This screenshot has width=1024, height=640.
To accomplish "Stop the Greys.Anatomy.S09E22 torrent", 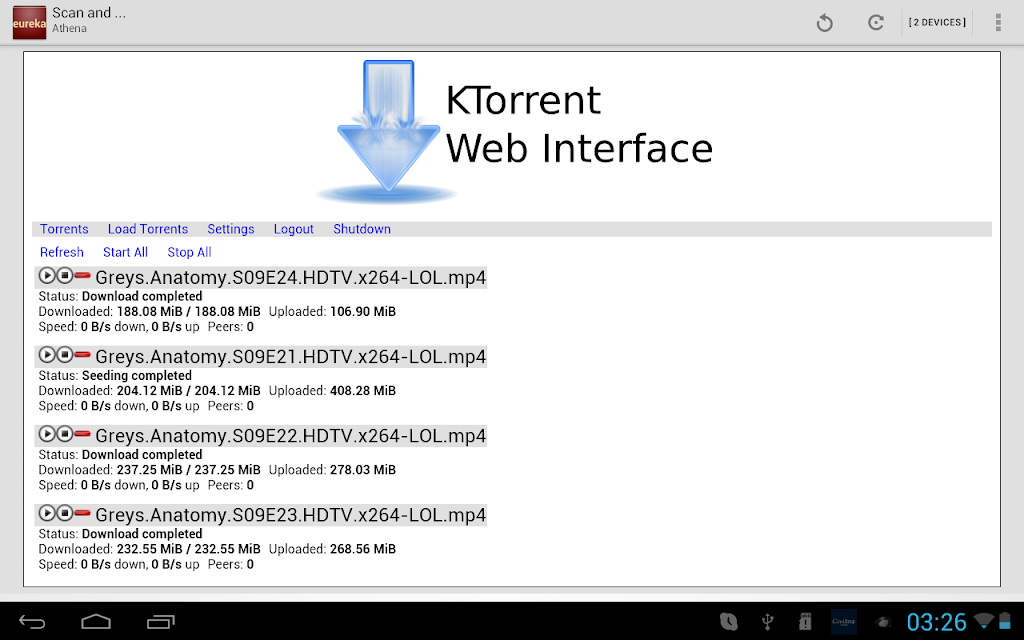I will coord(65,434).
